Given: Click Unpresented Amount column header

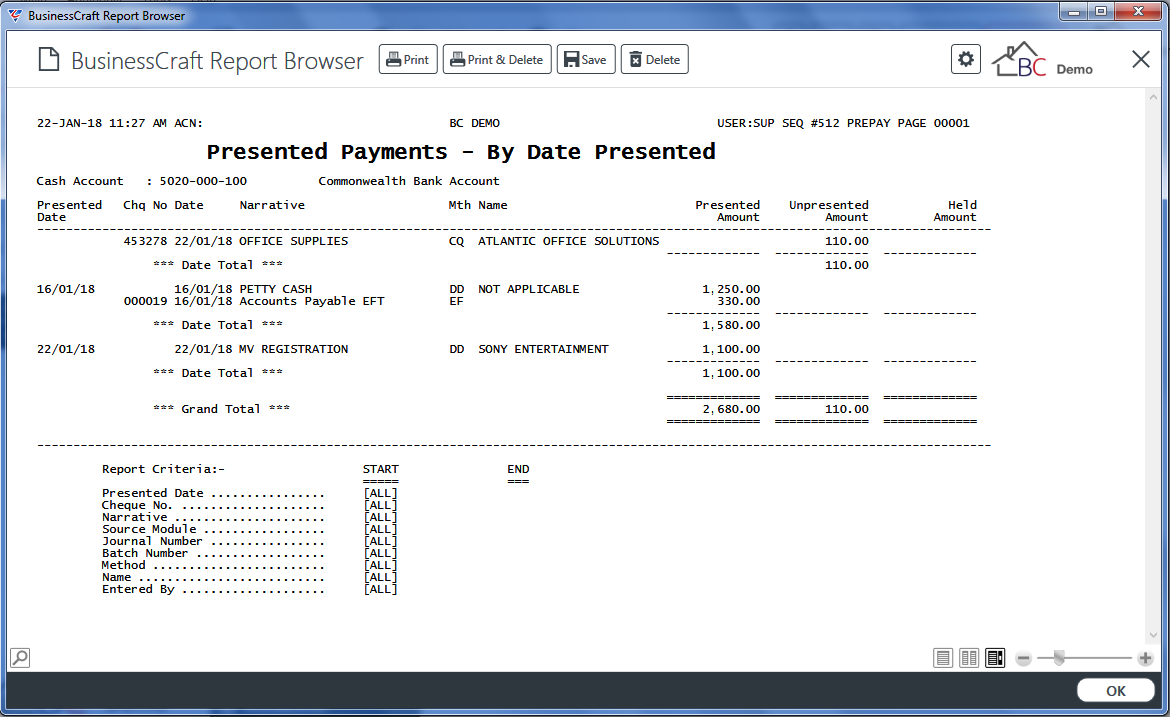Looking at the screenshot, I should (x=828, y=211).
